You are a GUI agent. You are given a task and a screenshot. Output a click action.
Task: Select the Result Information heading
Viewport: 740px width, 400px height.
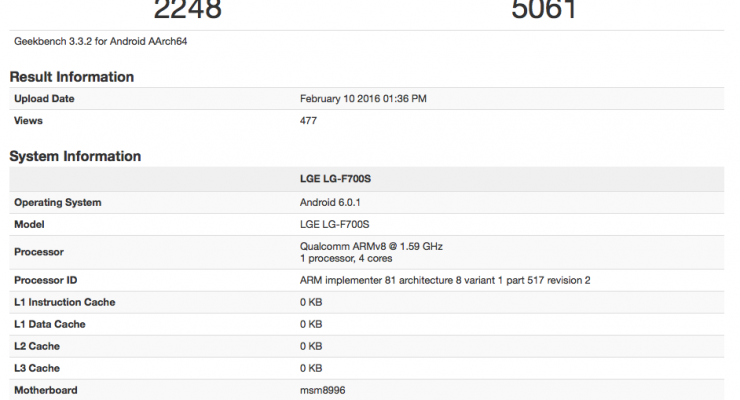coord(71,77)
